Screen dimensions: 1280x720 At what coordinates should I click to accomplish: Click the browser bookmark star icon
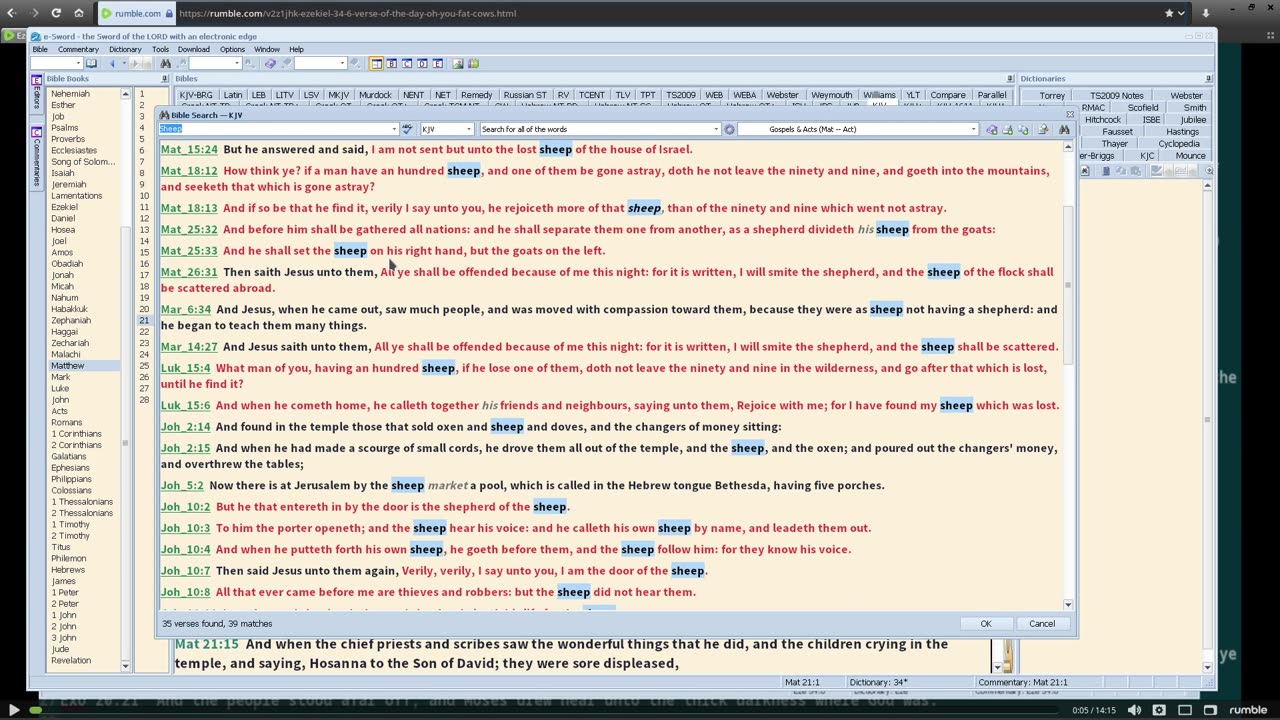pyautogui.click(x=1168, y=13)
